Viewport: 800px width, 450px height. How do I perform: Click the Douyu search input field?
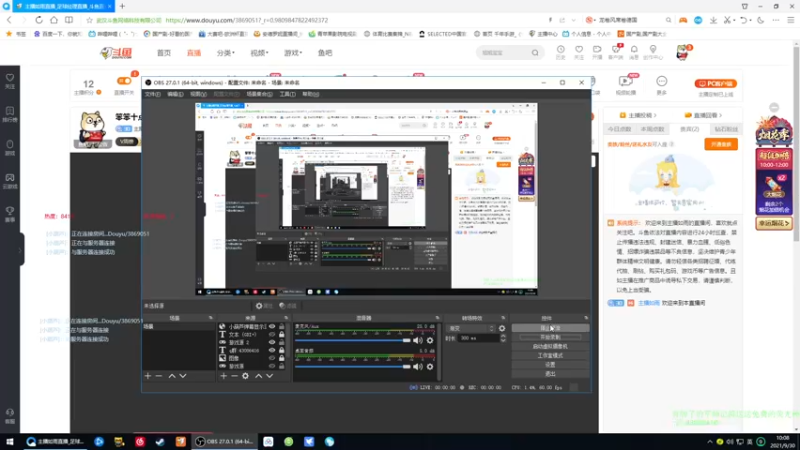point(504,53)
